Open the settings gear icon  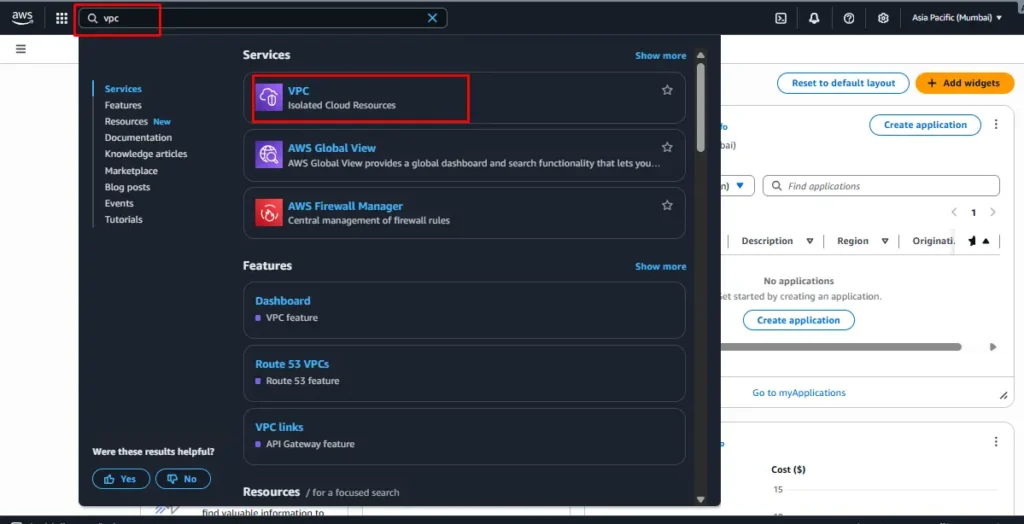[883, 18]
